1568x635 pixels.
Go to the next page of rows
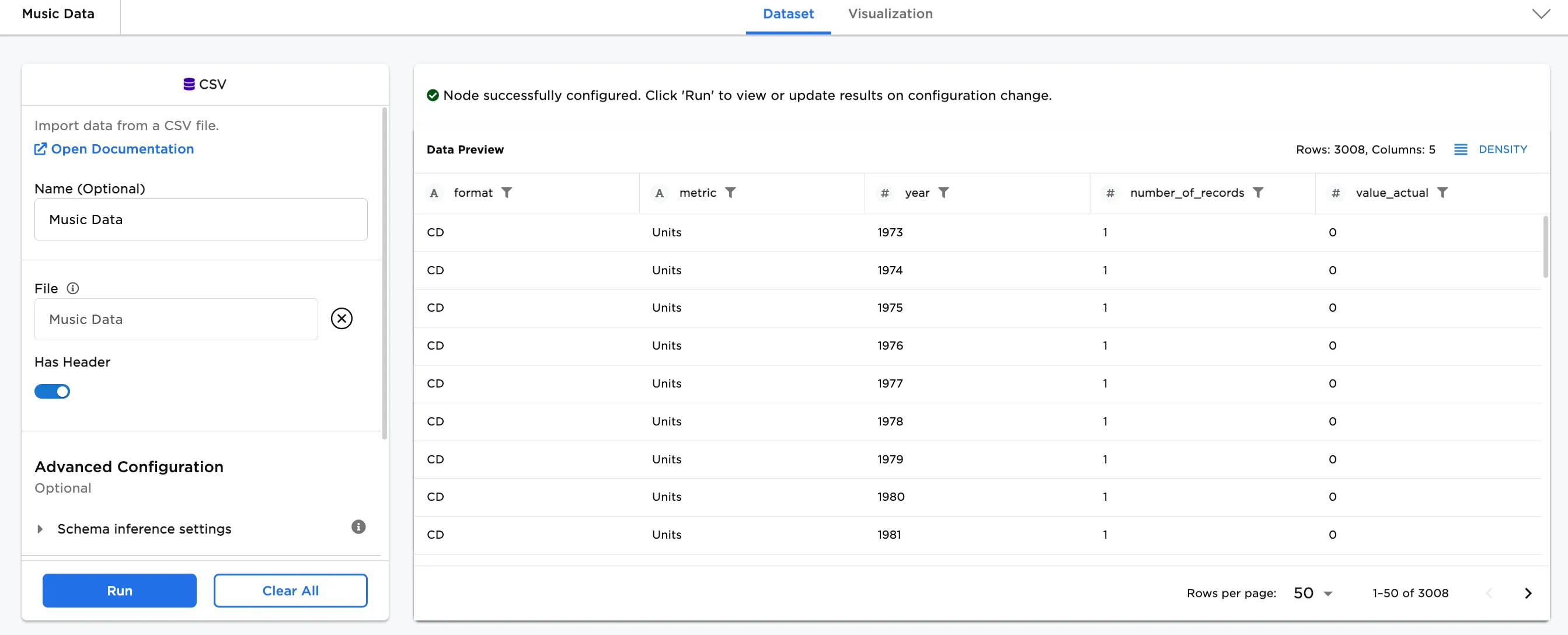click(1528, 592)
